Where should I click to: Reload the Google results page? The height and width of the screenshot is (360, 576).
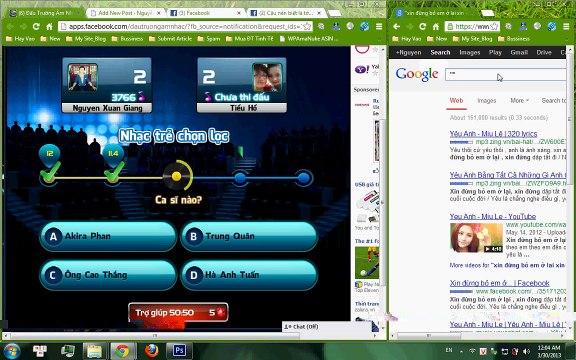pyautogui.click(x=422, y=26)
